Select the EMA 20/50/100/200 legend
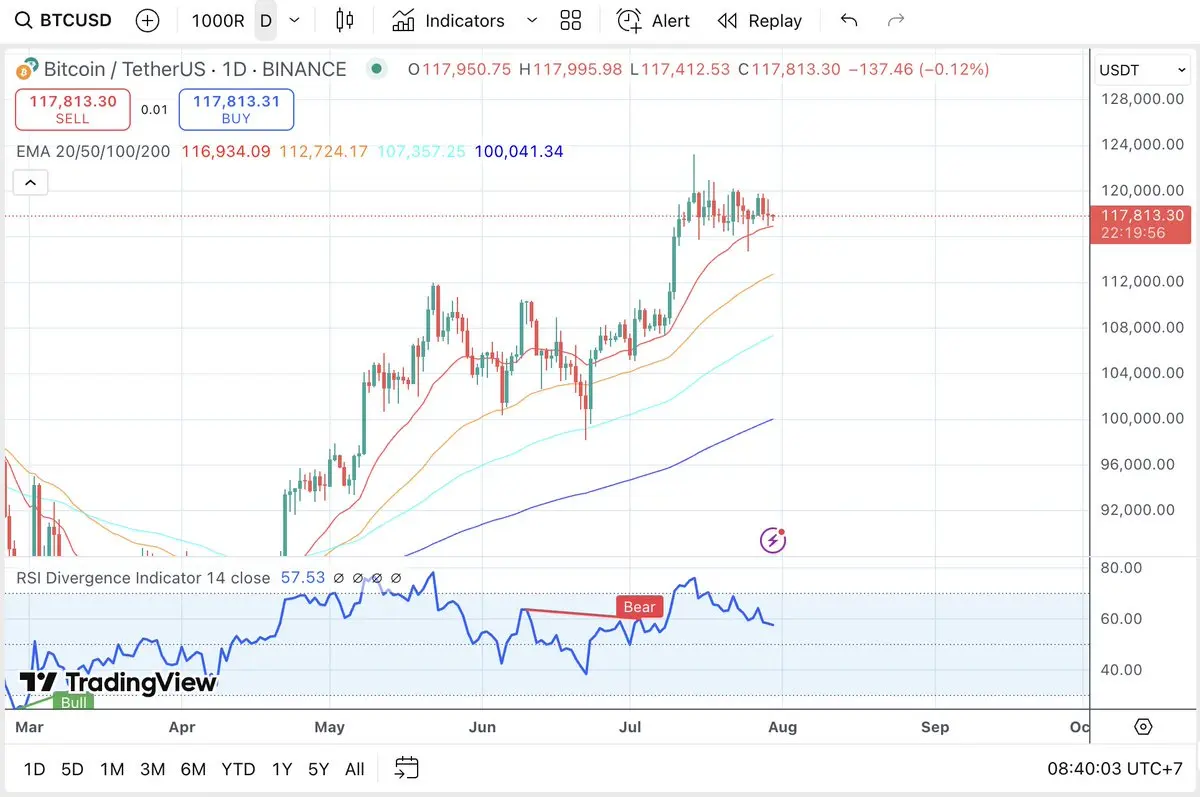 93,152
